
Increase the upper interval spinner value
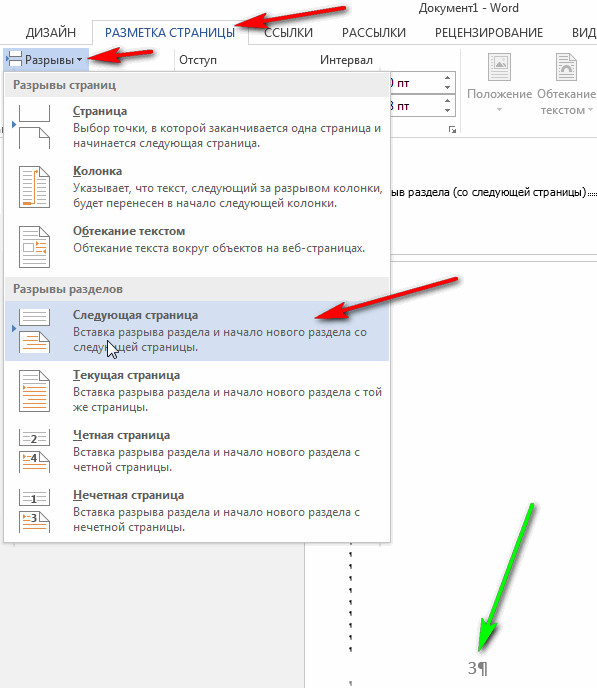pyautogui.click(x=447, y=78)
